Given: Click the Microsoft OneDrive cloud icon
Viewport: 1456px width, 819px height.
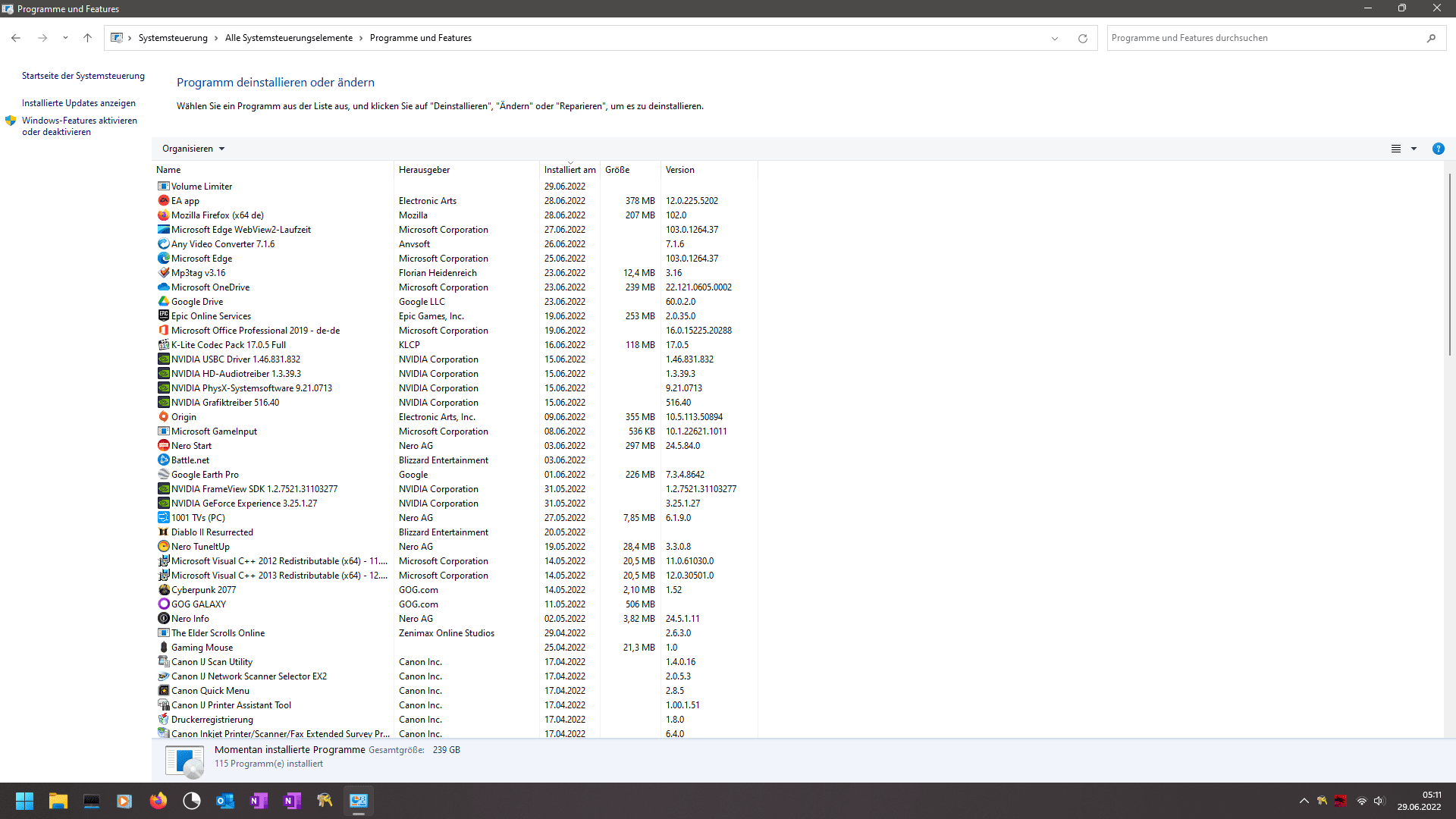Looking at the screenshot, I should 163,287.
